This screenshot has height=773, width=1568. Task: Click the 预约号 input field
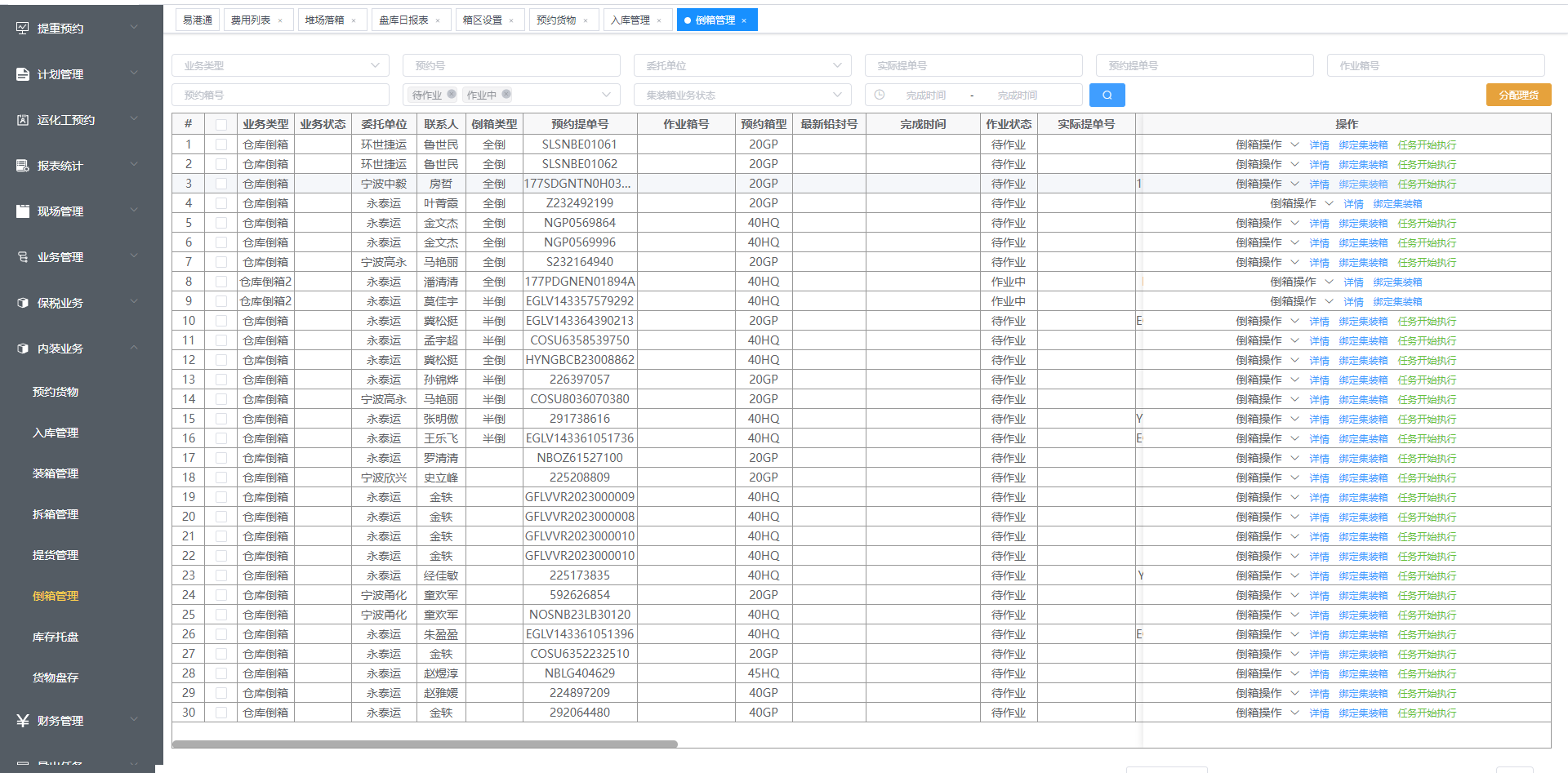pyautogui.click(x=511, y=65)
